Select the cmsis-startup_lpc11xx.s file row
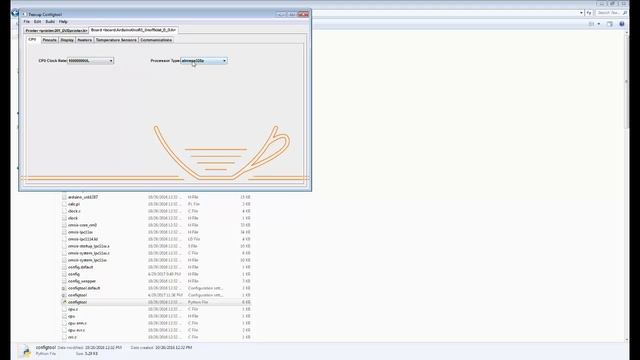The width and height of the screenshot is (640, 360). pos(156,246)
